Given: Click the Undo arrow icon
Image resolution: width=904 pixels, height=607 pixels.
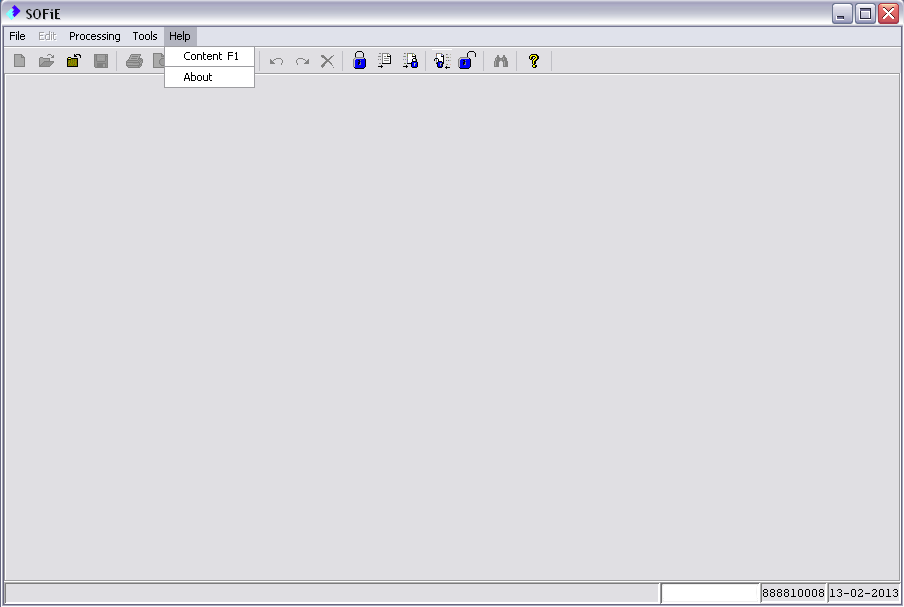Looking at the screenshot, I should click(276, 61).
